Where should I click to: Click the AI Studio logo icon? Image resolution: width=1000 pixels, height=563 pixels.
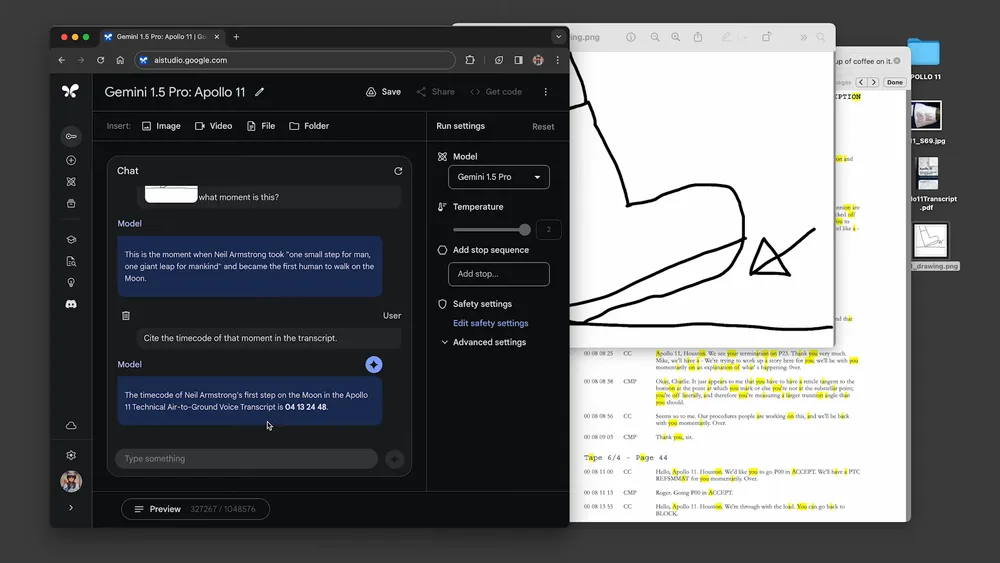pos(70,91)
